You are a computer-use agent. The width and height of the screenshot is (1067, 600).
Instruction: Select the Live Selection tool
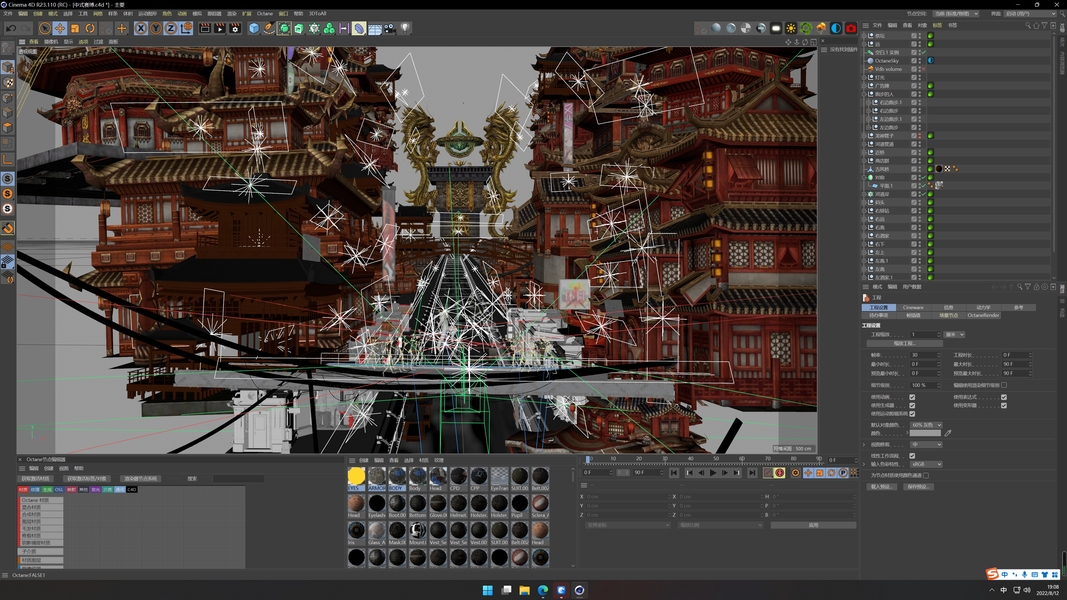tap(45, 28)
